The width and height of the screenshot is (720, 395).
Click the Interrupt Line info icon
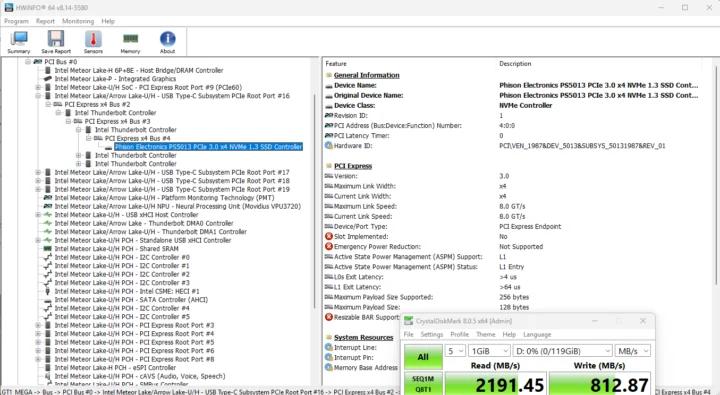pyautogui.click(x=329, y=347)
